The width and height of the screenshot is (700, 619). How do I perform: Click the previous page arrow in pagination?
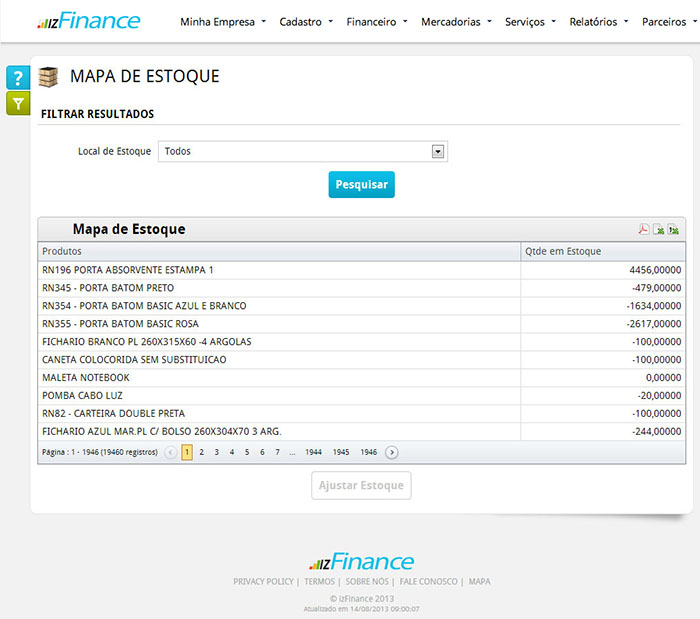[x=171, y=452]
